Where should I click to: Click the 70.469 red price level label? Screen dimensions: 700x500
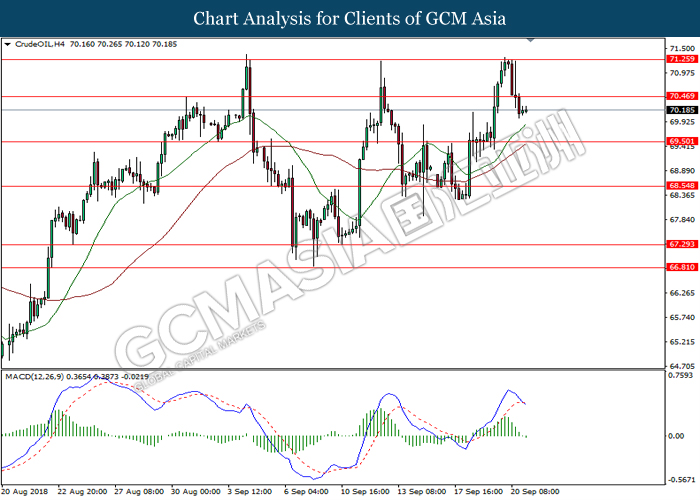(682, 96)
